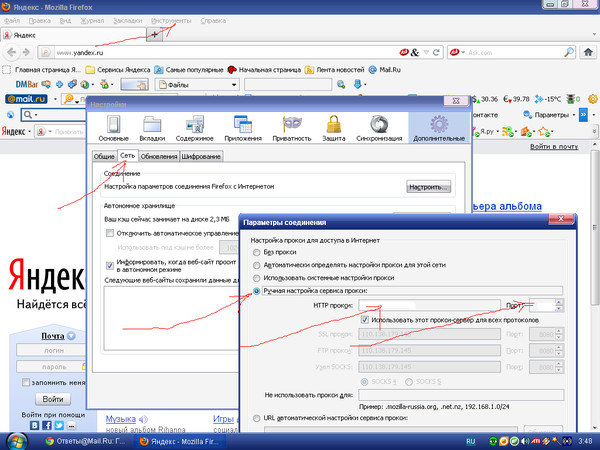
Task: Select Ручная настройка сервиса прокси option
Action: click(x=256, y=291)
